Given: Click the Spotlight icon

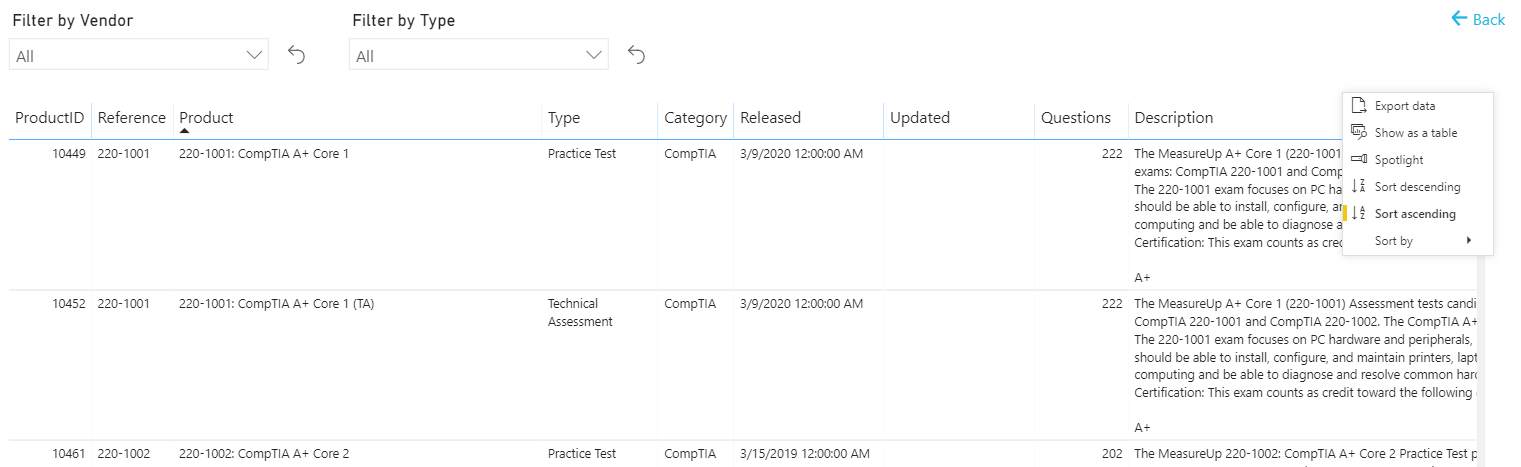Looking at the screenshot, I should [x=1358, y=159].
